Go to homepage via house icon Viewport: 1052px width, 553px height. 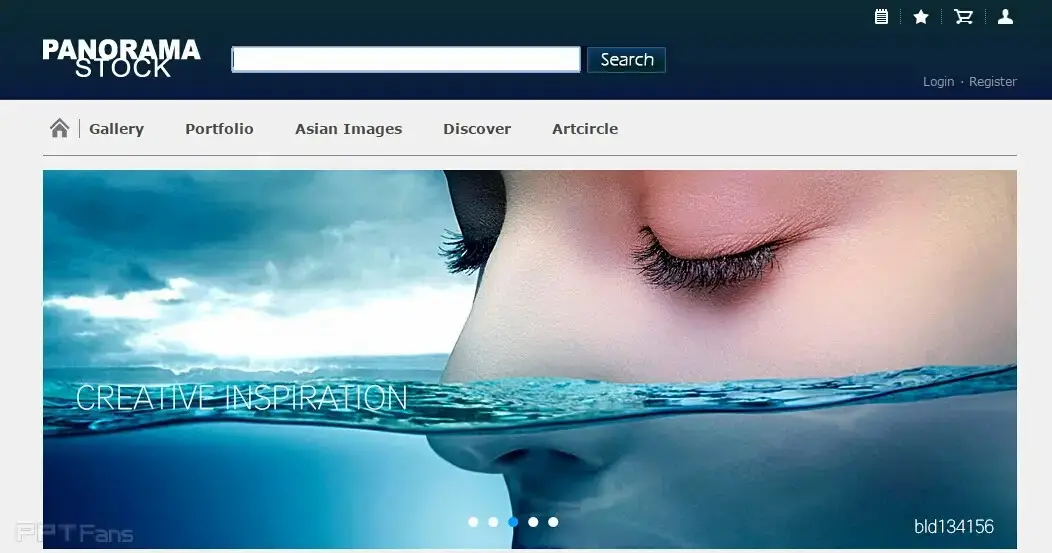(60, 128)
